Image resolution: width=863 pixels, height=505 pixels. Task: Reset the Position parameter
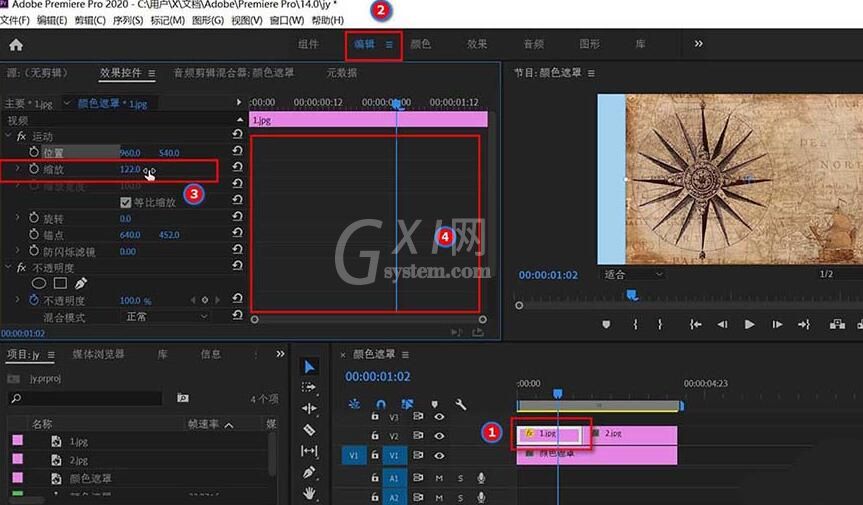pyautogui.click(x=237, y=150)
